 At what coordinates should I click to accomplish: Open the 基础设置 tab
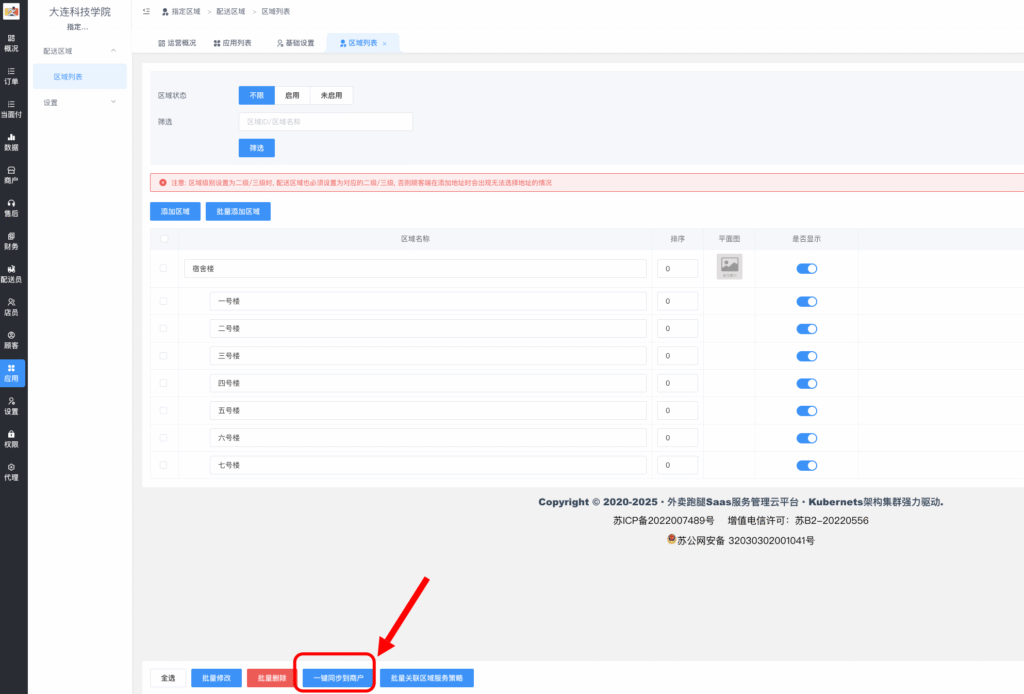[295, 44]
